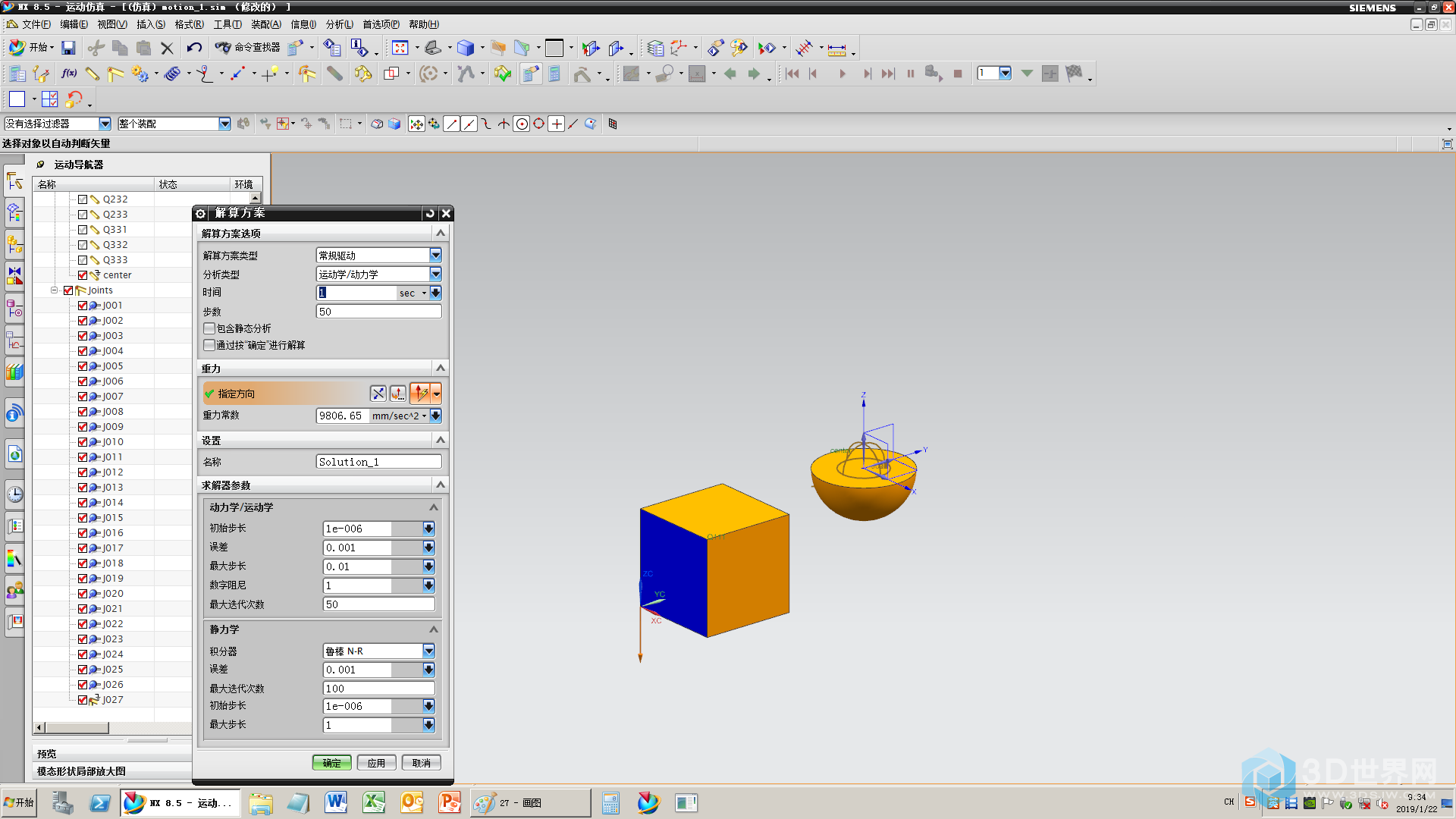Screen dimensions: 1456x819
Task: Click the Fit view icon
Action: (400, 48)
